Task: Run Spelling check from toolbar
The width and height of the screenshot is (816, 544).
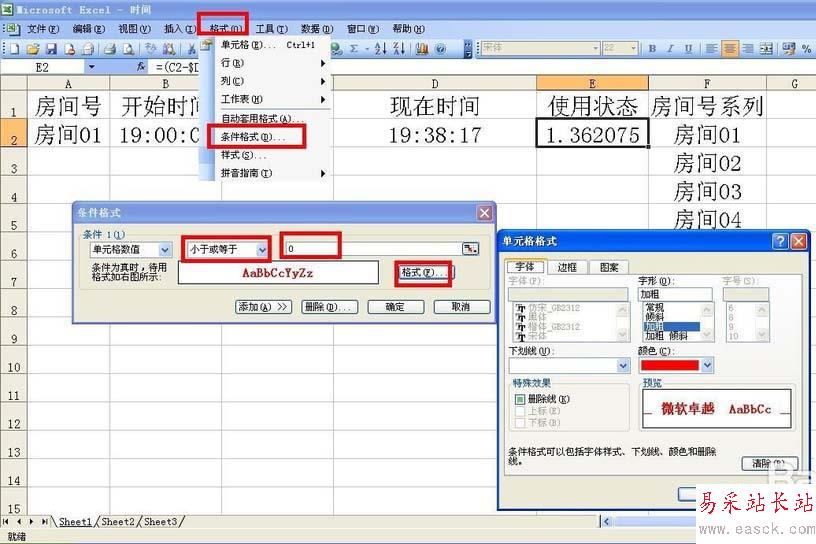Action: pos(150,49)
